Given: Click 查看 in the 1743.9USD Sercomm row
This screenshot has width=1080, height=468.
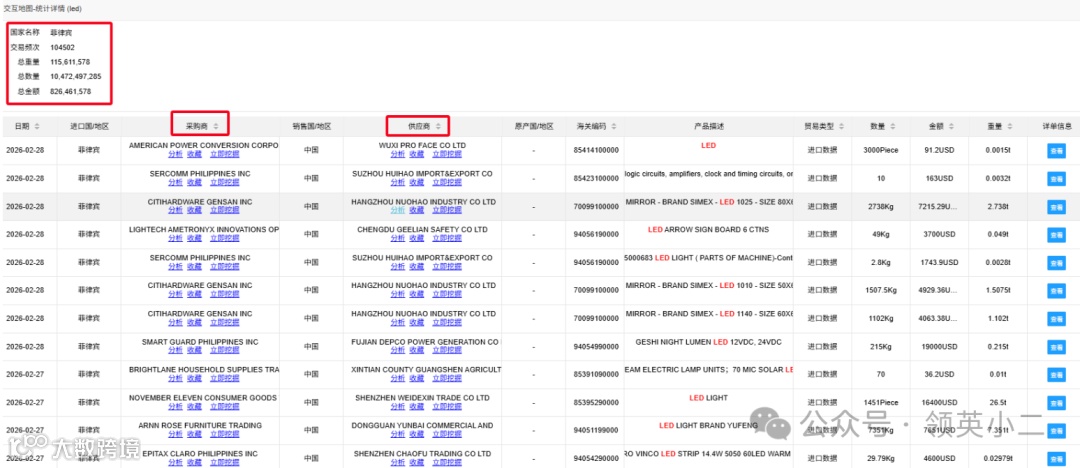Looking at the screenshot, I should tap(1056, 263).
